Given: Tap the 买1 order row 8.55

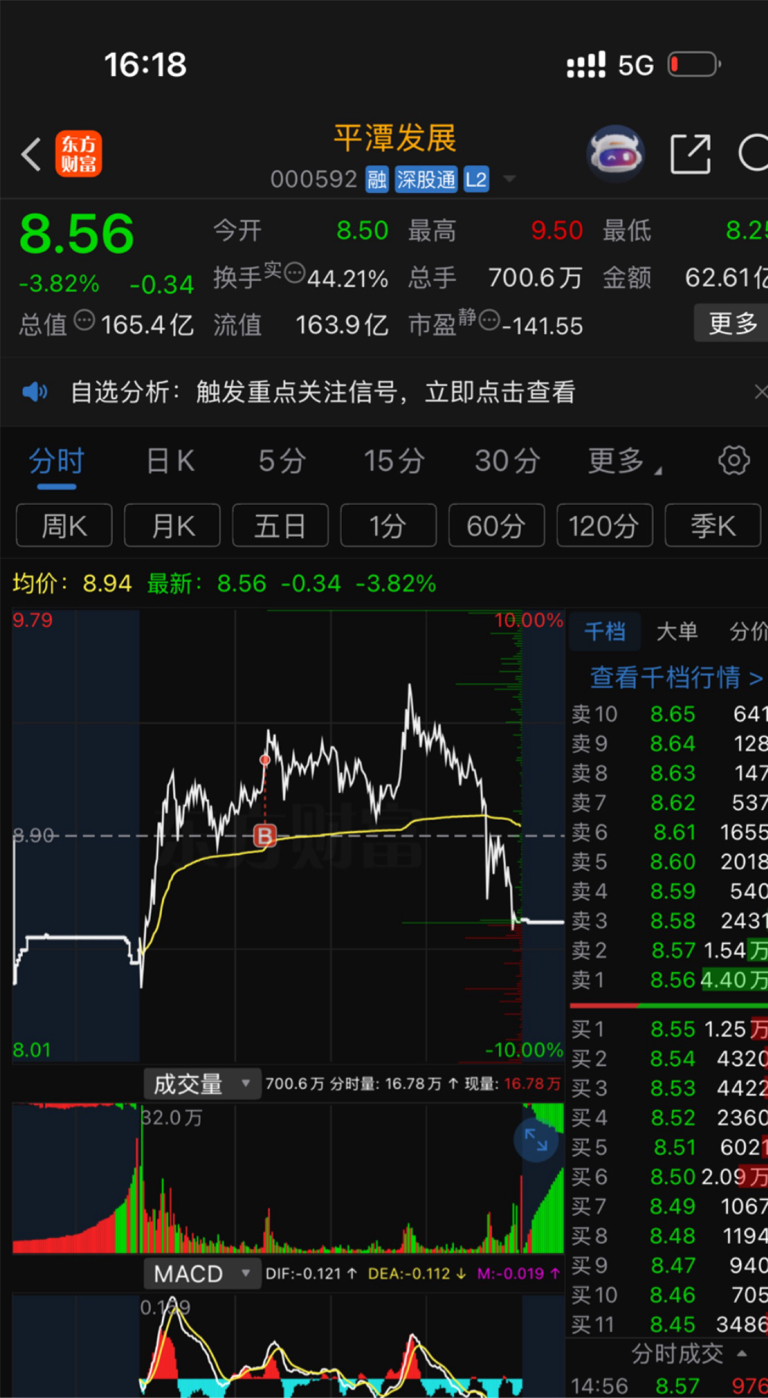Looking at the screenshot, I should pos(669,1029).
